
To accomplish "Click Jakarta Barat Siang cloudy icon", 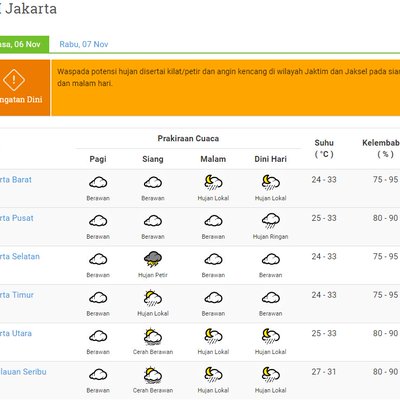I will pos(153,182).
